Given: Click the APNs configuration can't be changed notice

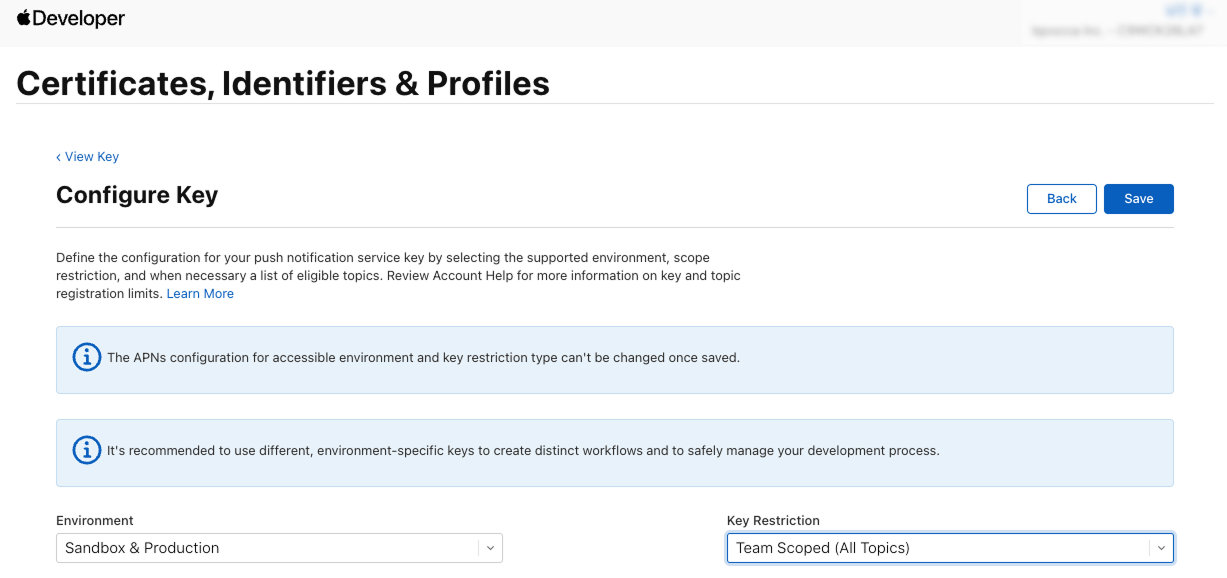Looking at the screenshot, I should point(423,358).
